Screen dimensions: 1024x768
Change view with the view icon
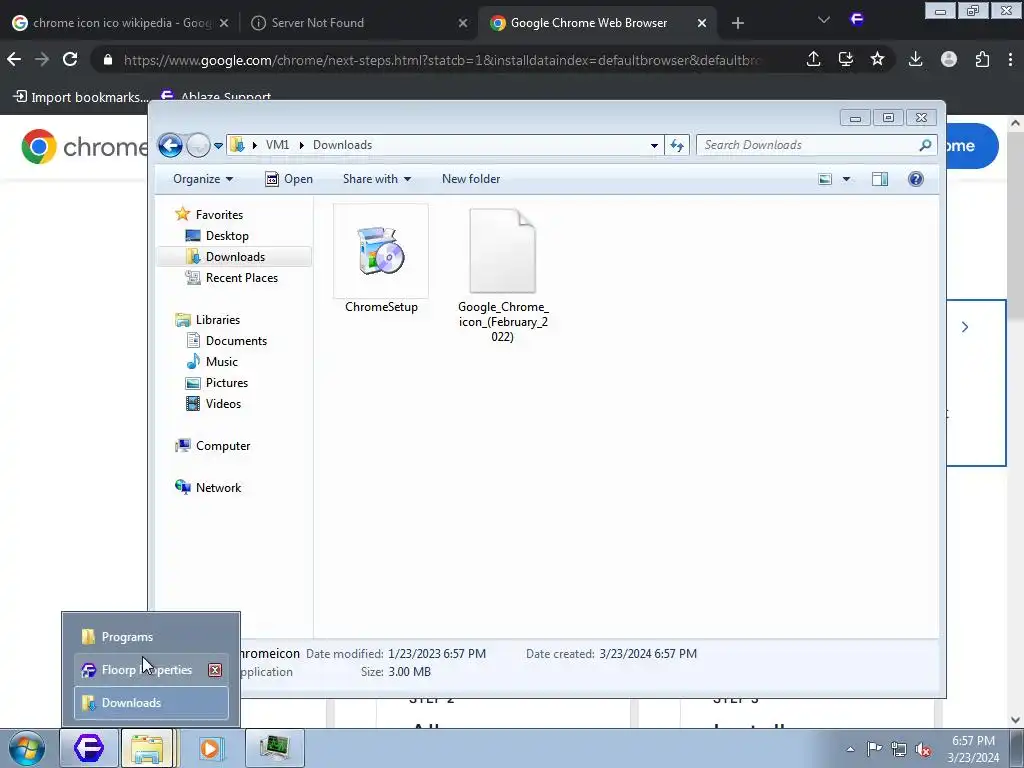pos(825,179)
